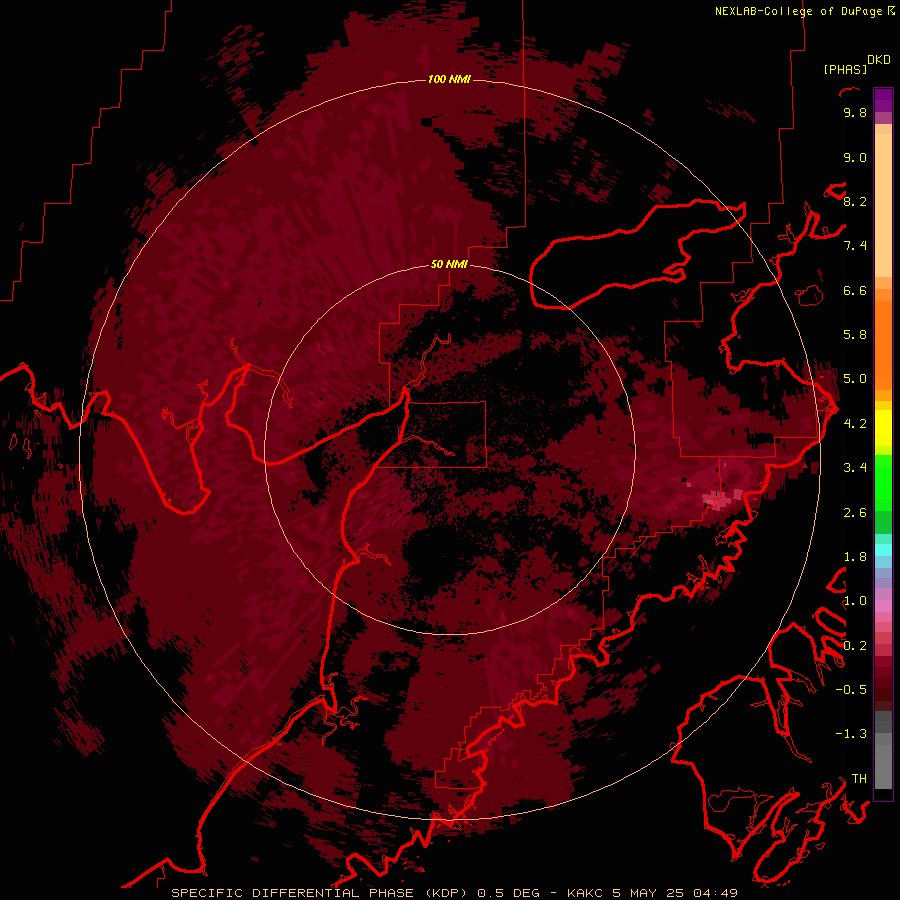
Task: Click the 0.2 scale label
Action: [855, 646]
